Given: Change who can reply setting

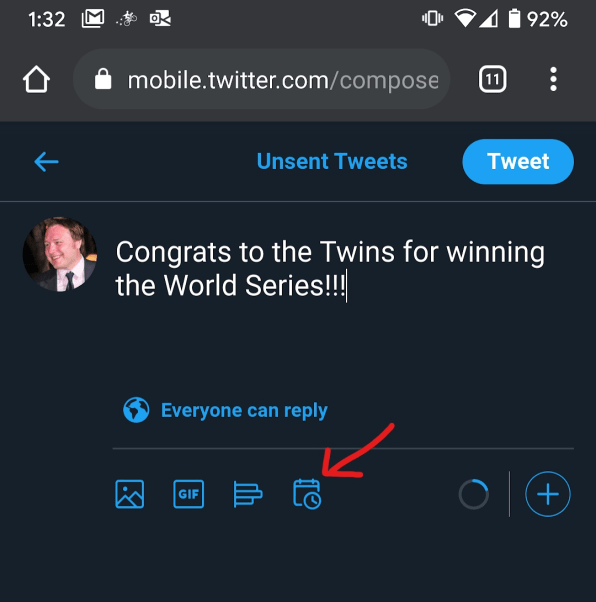Looking at the screenshot, I should (x=244, y=410).
